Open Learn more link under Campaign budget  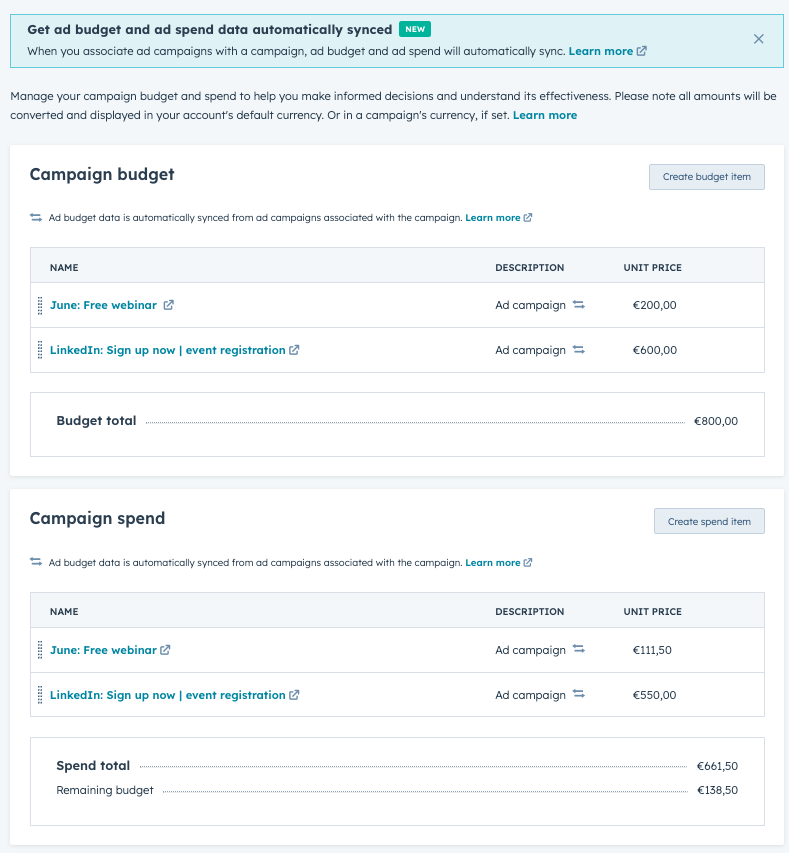point(492,218)
